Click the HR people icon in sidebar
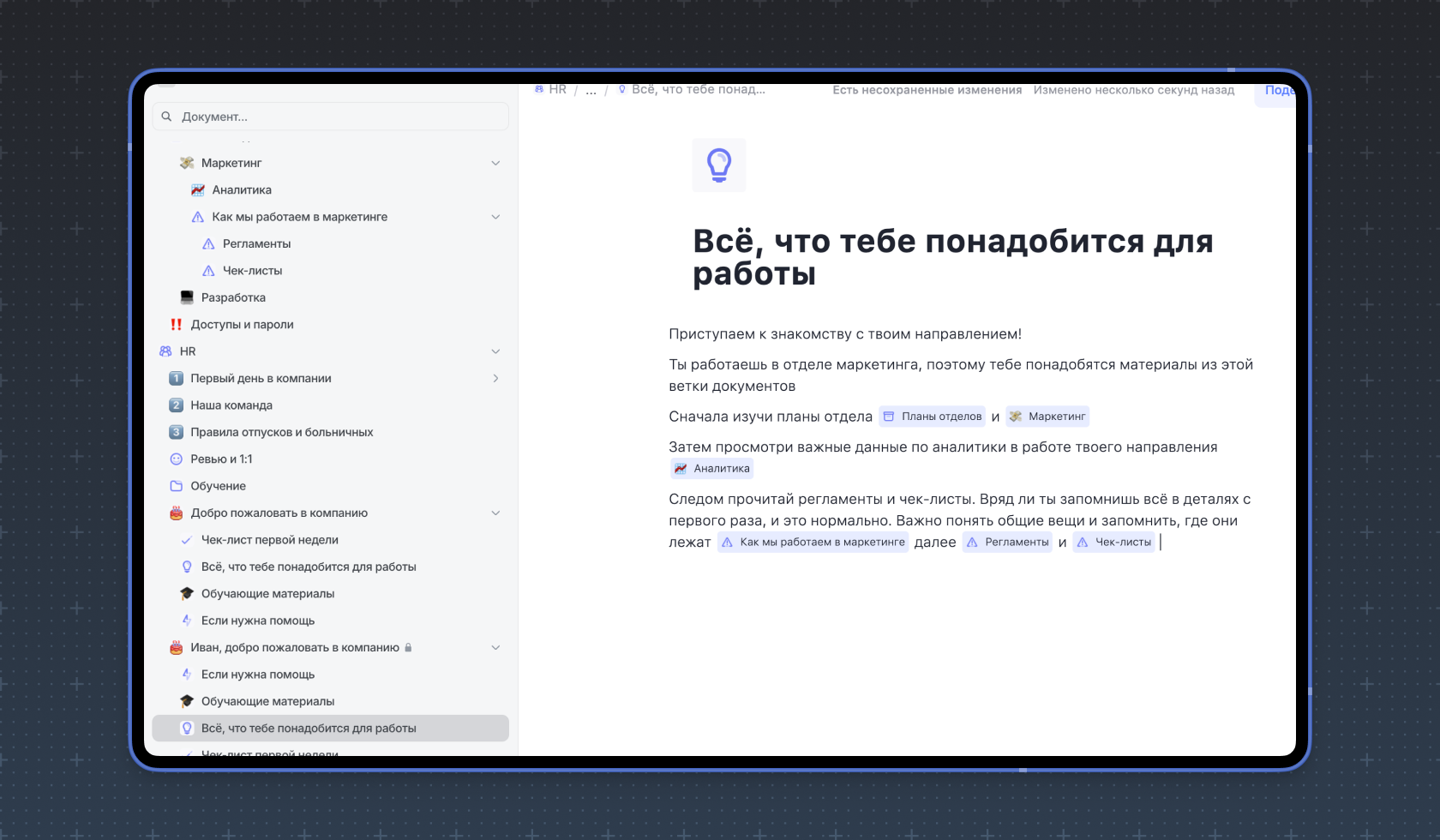 165,351
